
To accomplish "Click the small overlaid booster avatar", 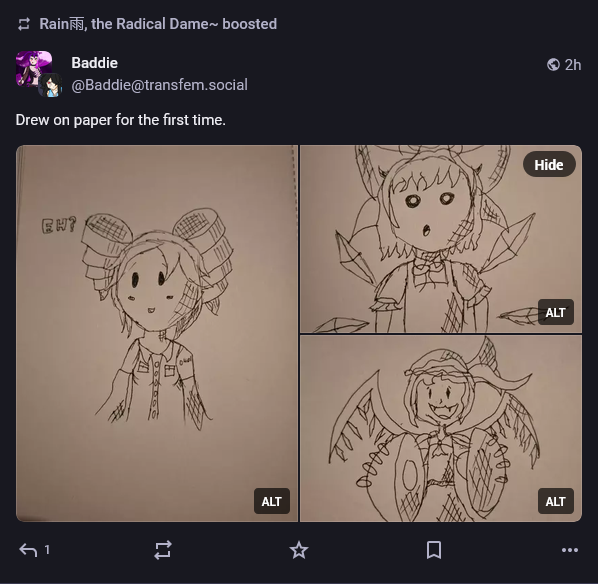I will [50, 85].
